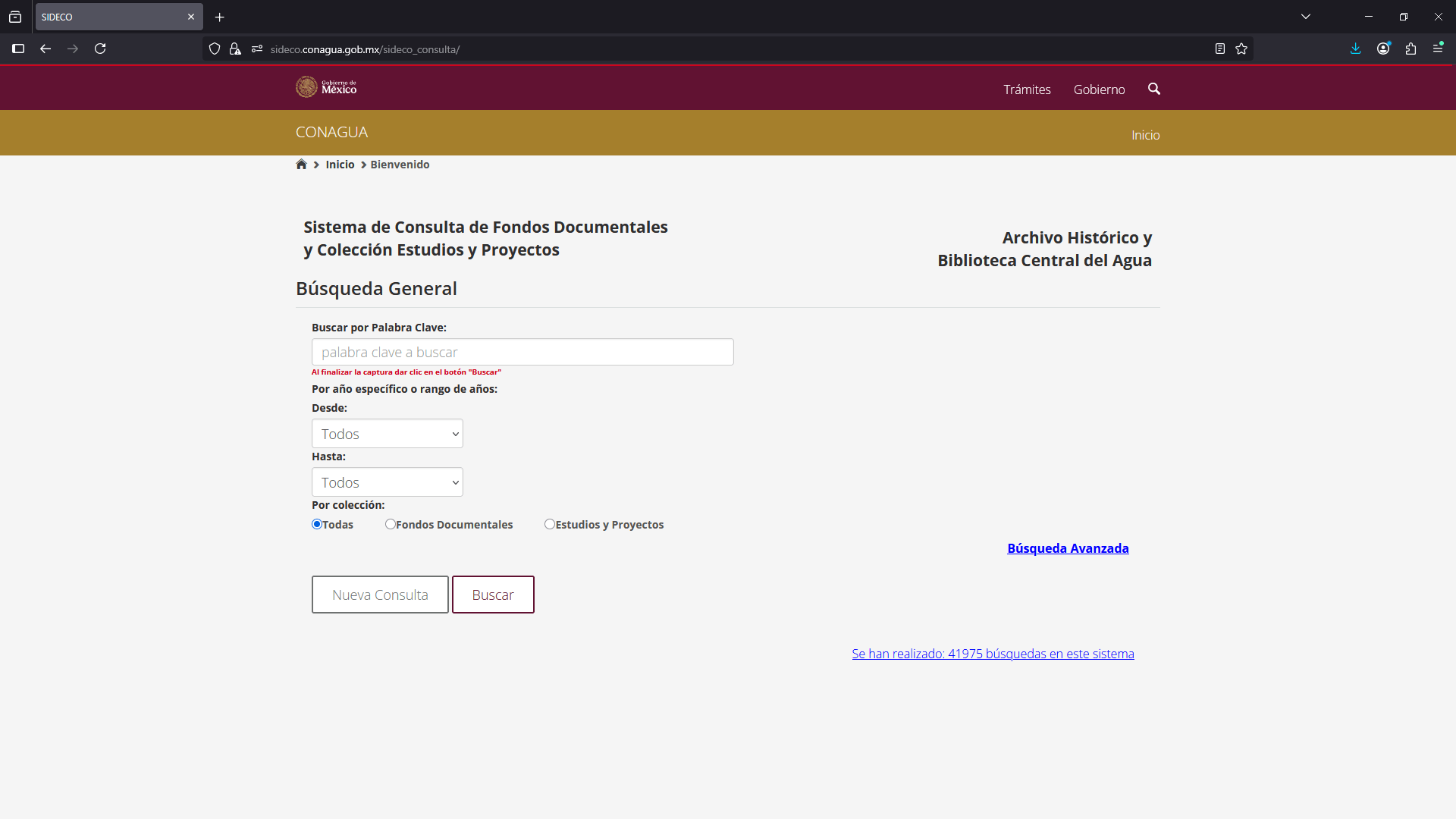Open browser downloads panel

click(x=1355, y=49)
